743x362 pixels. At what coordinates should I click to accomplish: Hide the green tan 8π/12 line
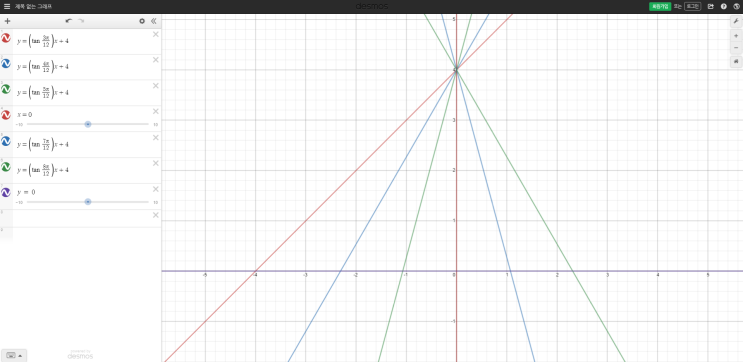[x=6, y=167]
